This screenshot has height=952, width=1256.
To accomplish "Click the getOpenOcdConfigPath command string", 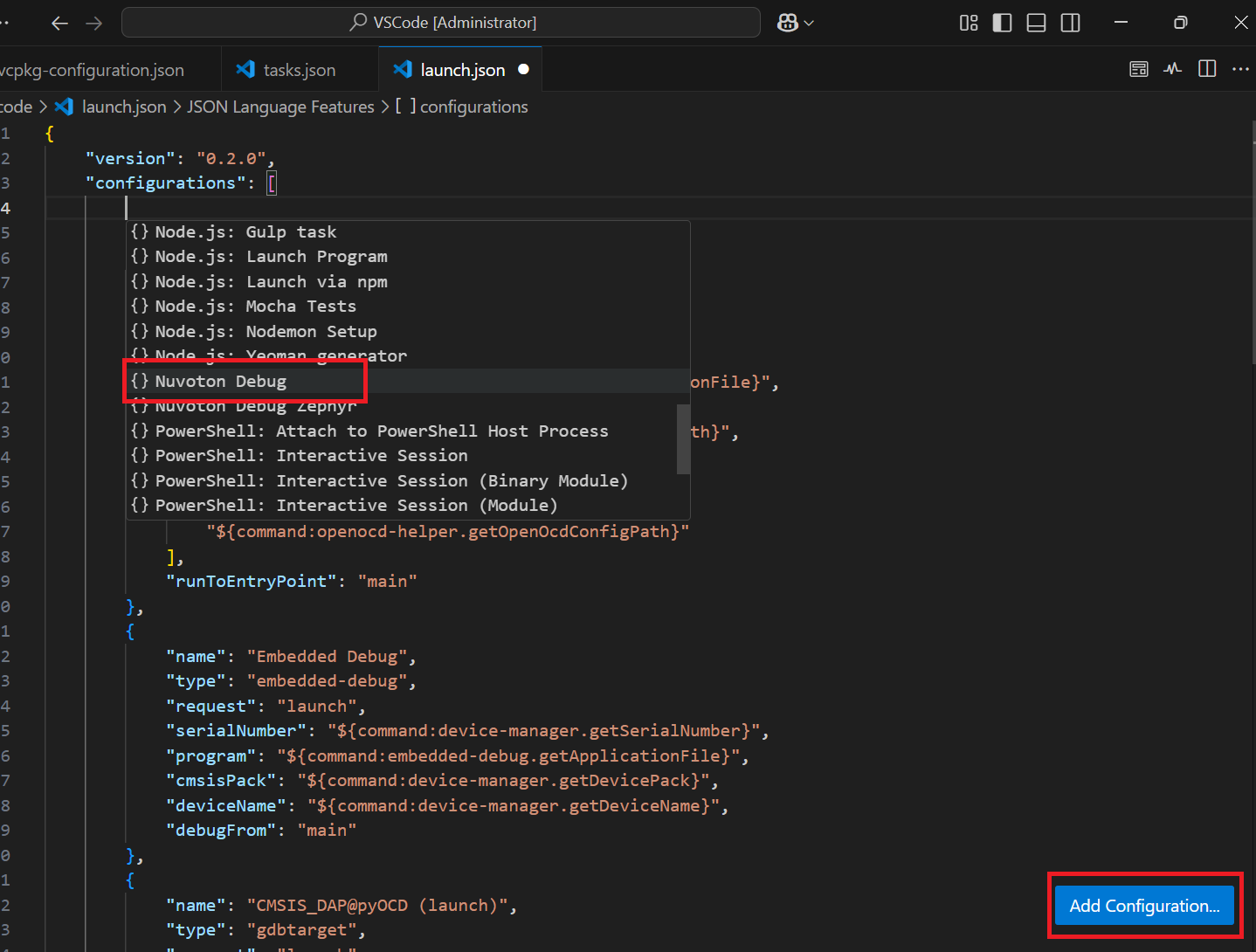I will pos(447,532).
